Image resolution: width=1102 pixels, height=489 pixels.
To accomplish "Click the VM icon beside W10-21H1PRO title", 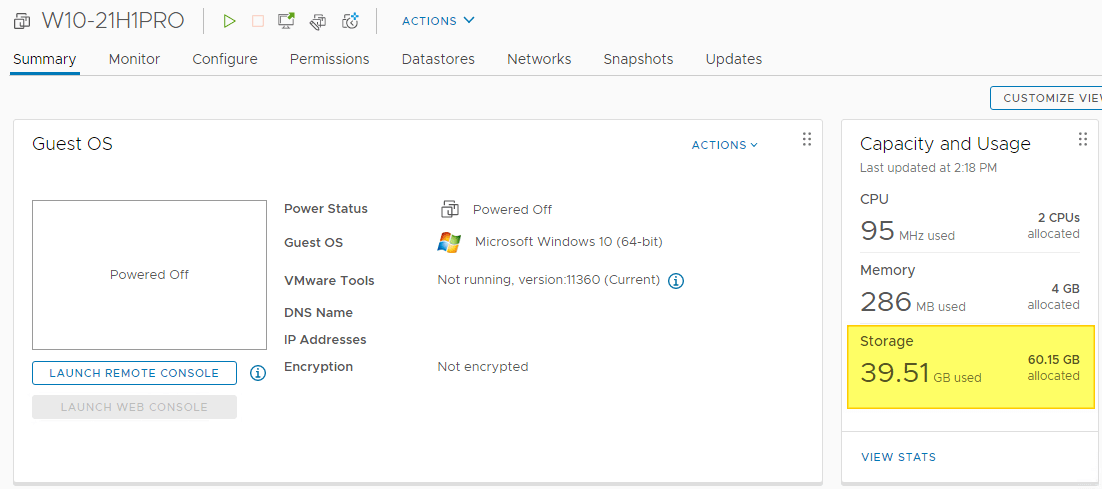I will [21, 21].
